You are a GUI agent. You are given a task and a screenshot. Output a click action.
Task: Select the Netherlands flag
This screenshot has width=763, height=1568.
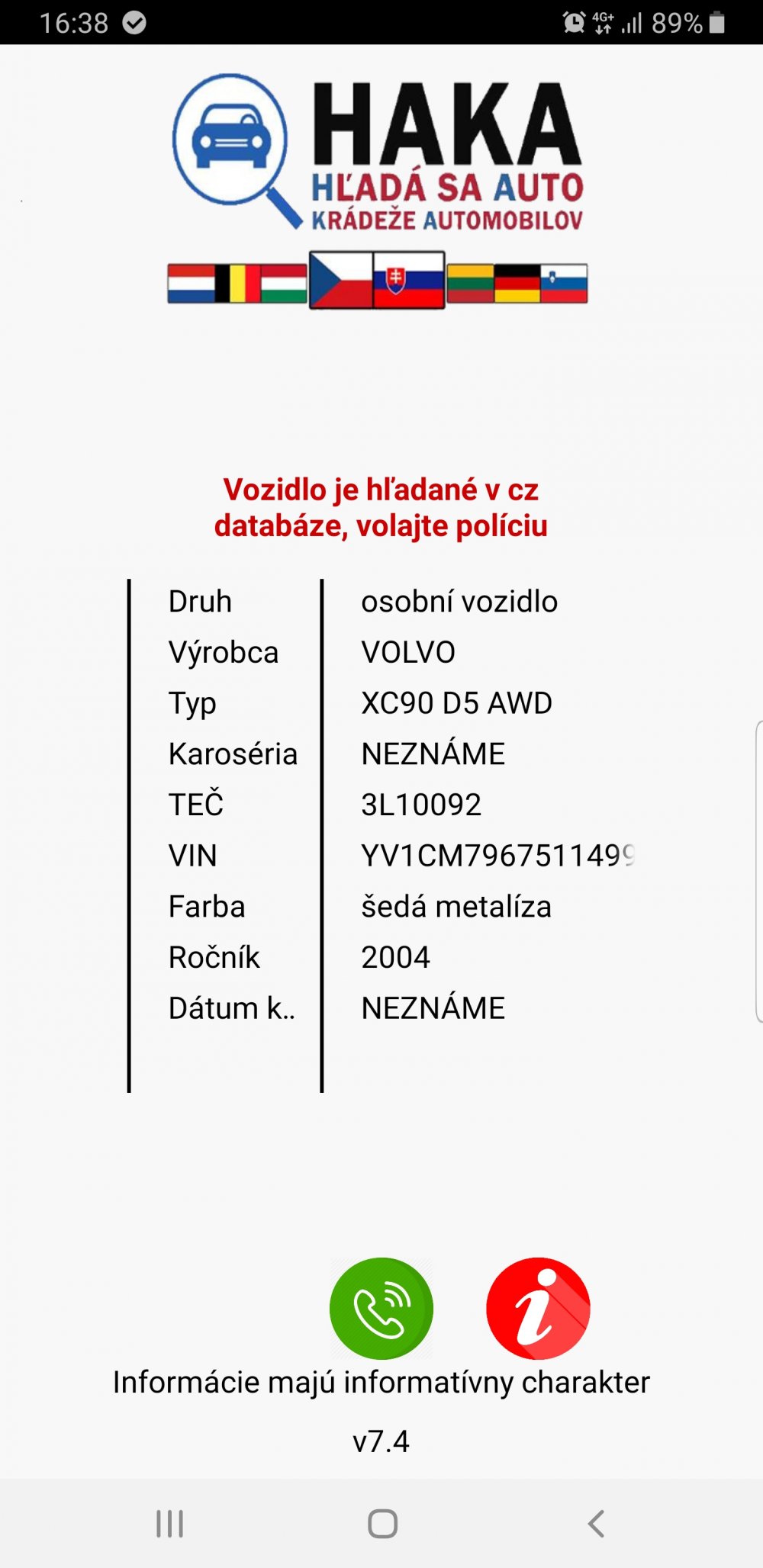click(x=191, y=284)
